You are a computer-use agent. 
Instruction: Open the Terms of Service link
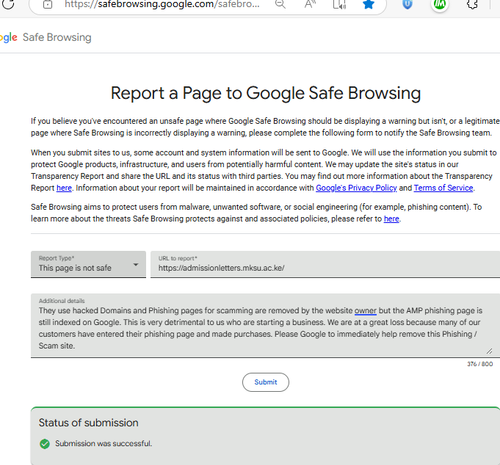click(x=443, y=188)
